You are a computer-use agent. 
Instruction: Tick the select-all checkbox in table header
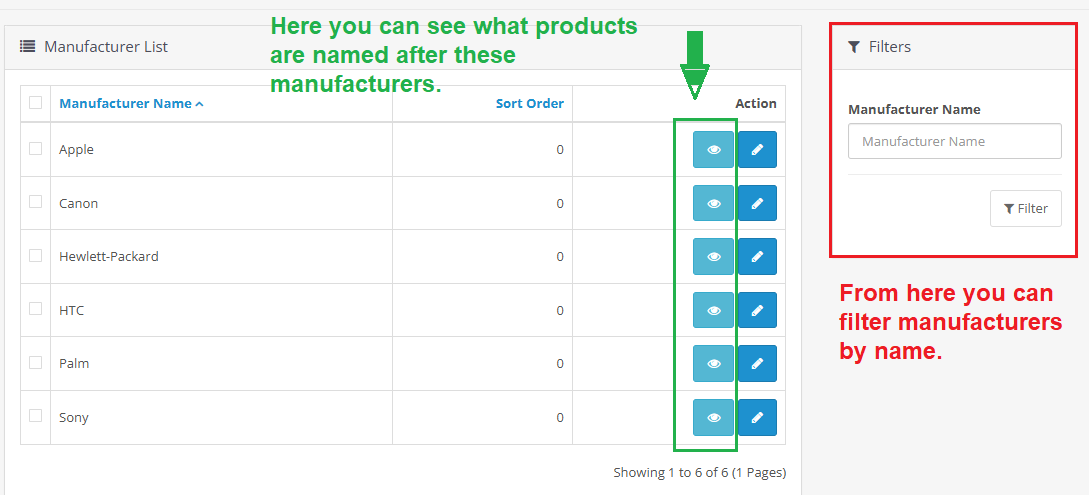click(36, 102)
